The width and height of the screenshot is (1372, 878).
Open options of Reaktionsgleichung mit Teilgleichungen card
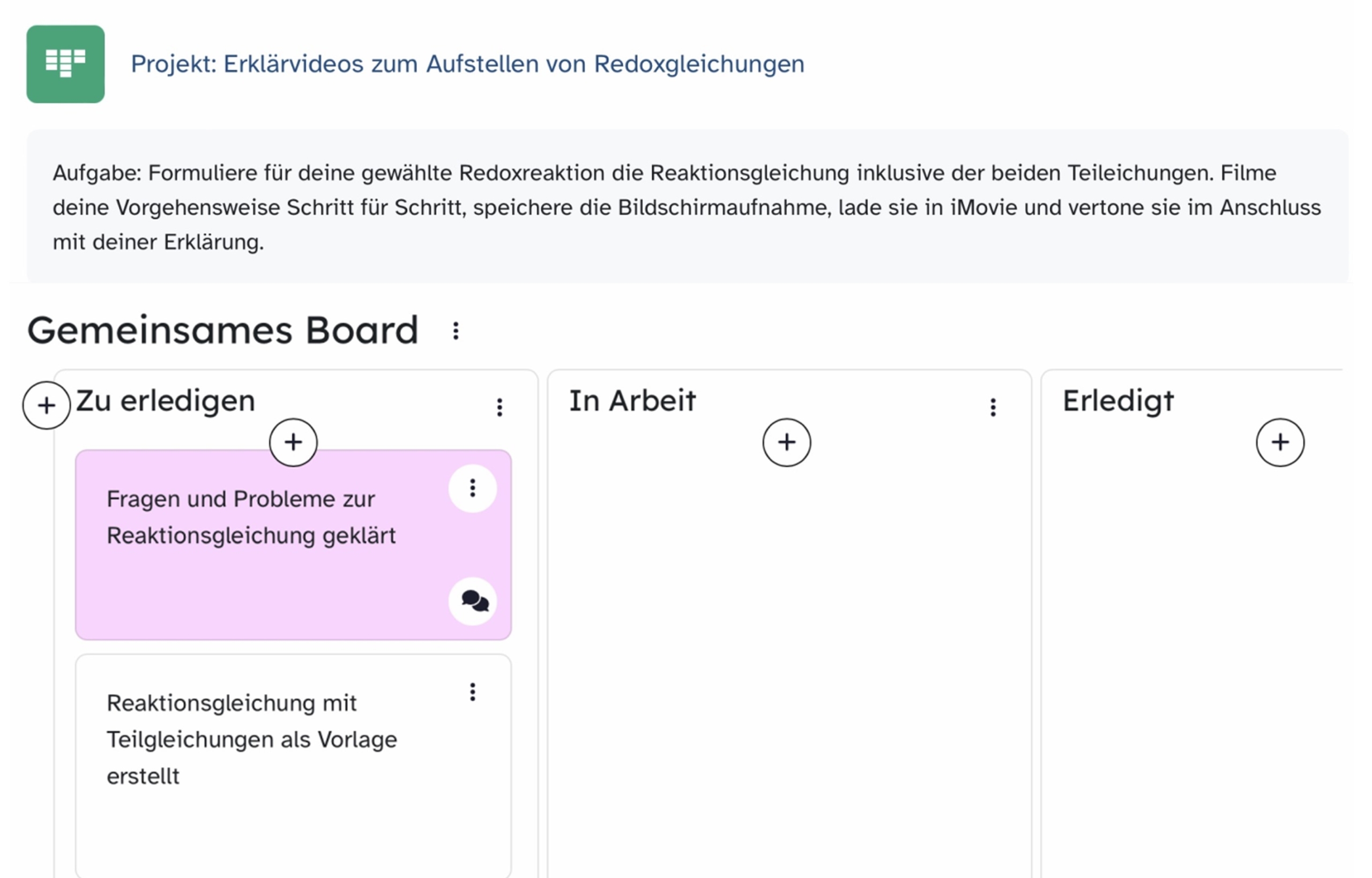(472, 692)
